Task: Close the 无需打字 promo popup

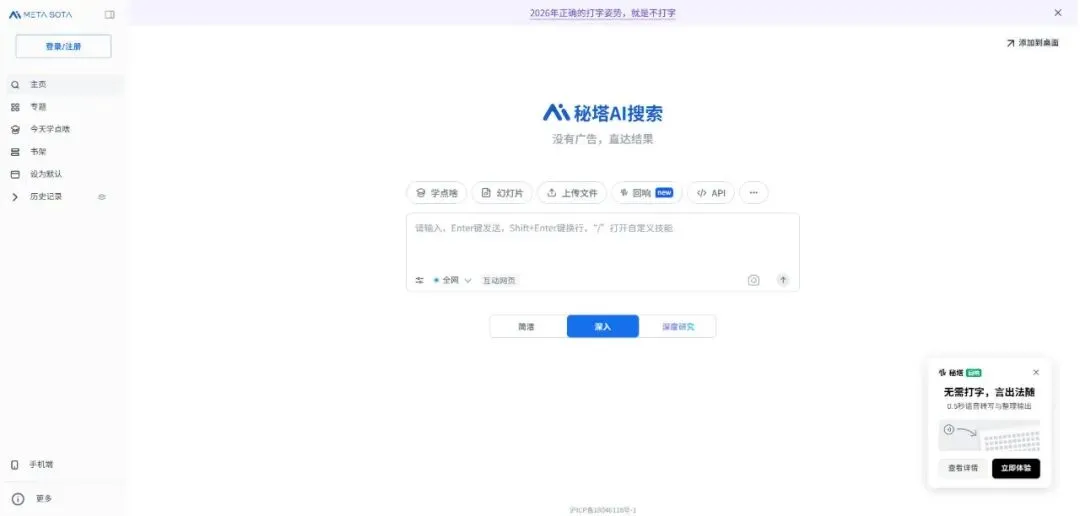Action: [1036, 372]
